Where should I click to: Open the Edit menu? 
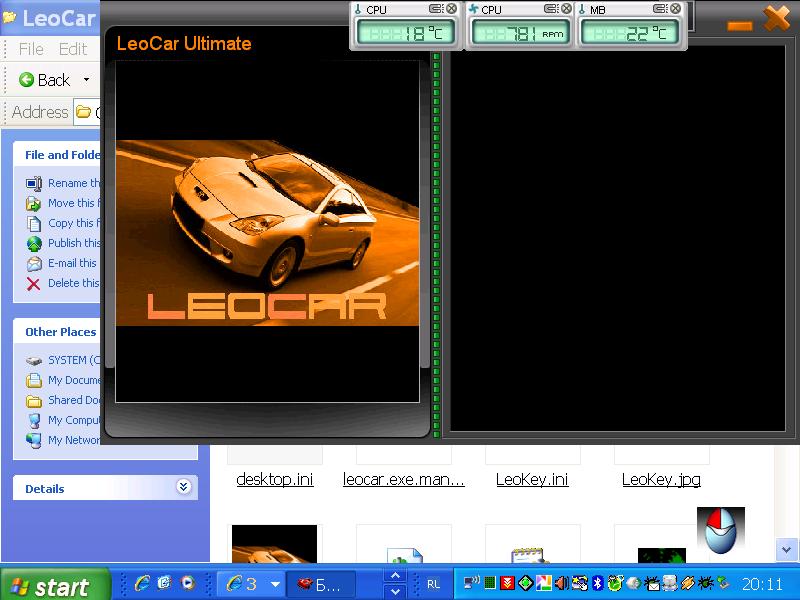(x=73, y=49)
